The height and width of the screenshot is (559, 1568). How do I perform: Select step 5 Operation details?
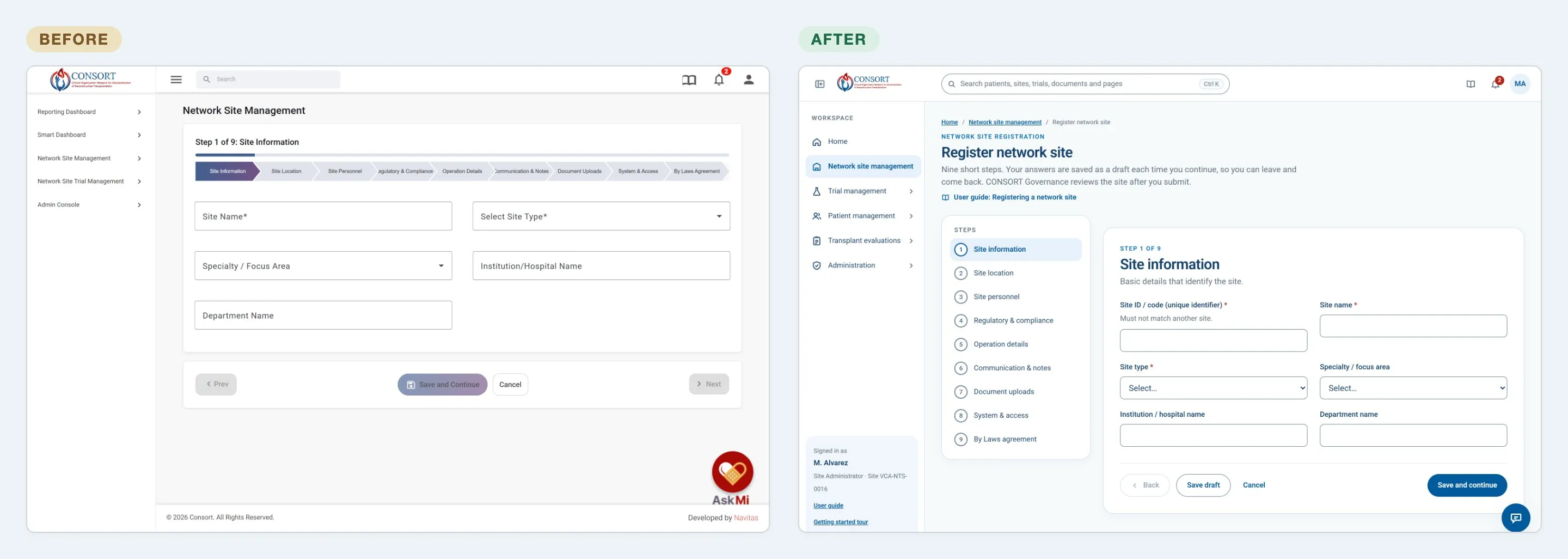[1015, 344]
